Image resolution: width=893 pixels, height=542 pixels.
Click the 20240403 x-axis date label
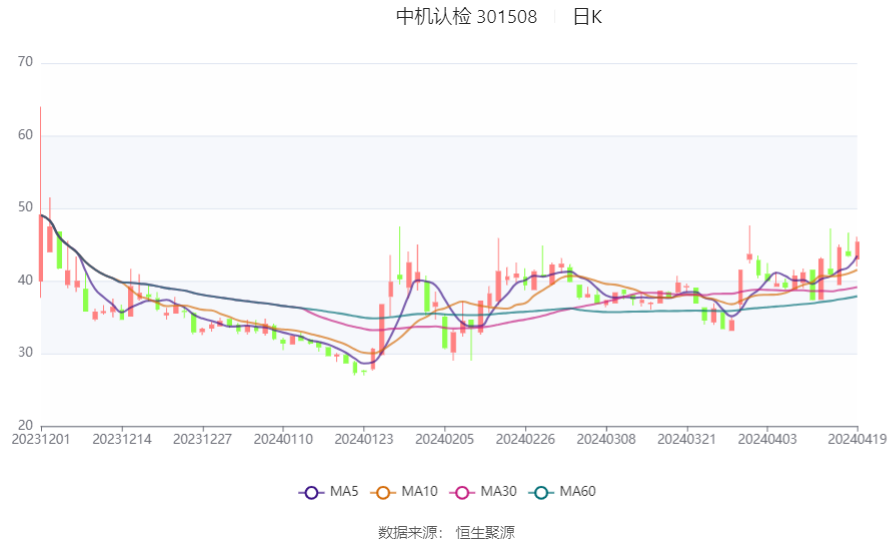pyautogui.click(x=767, y=440)
